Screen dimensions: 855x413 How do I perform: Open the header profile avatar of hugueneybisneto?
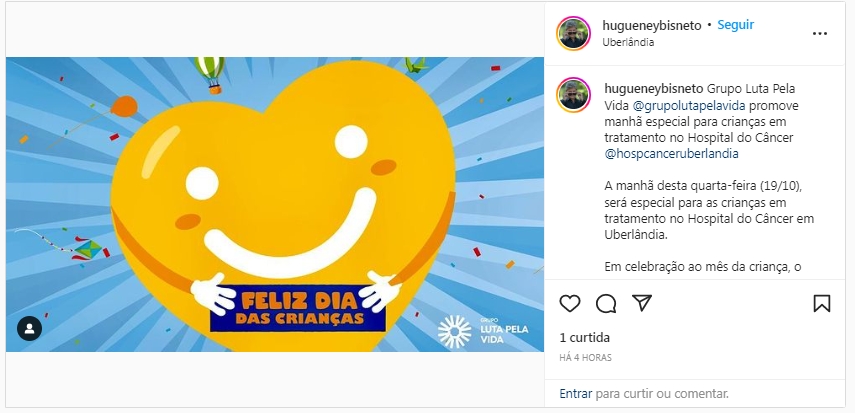click(x=573, y=33)
